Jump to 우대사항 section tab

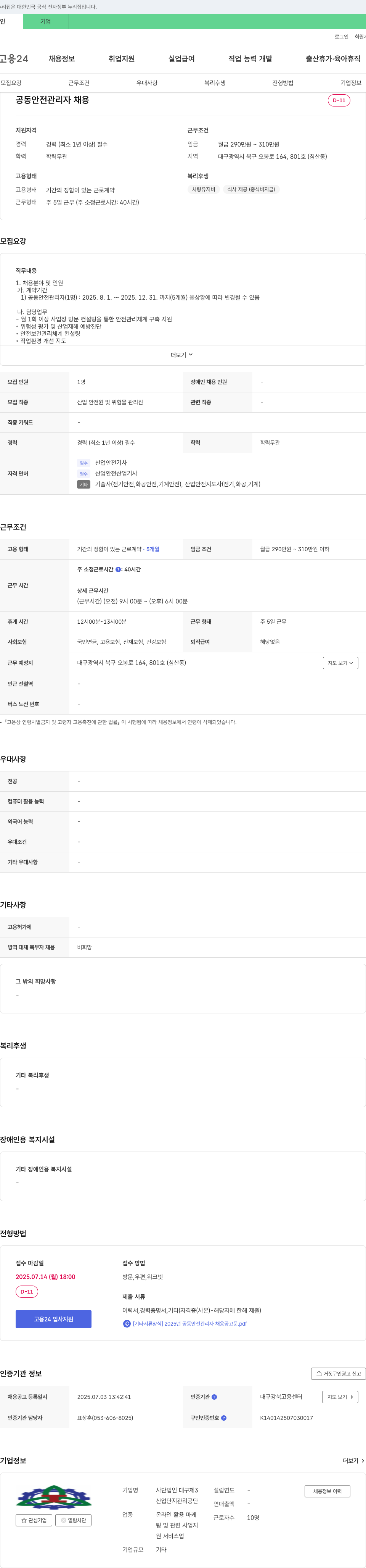(147, 83)
